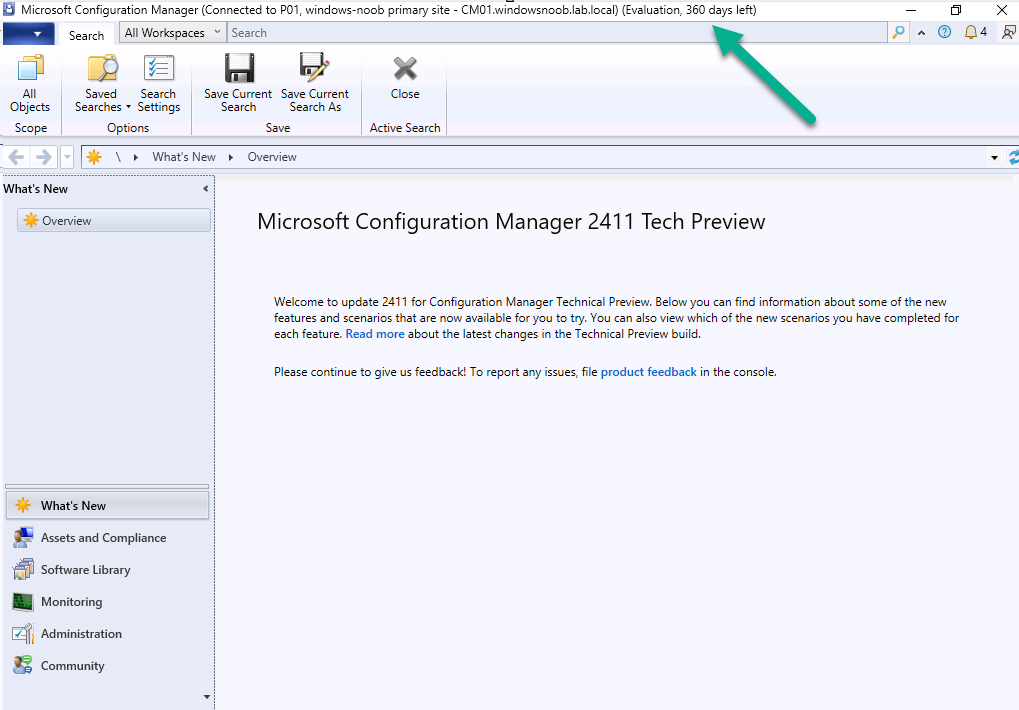Click the 2411 Tech Preview heading
Screen dimensions: 1019x710
pos(511,222)
